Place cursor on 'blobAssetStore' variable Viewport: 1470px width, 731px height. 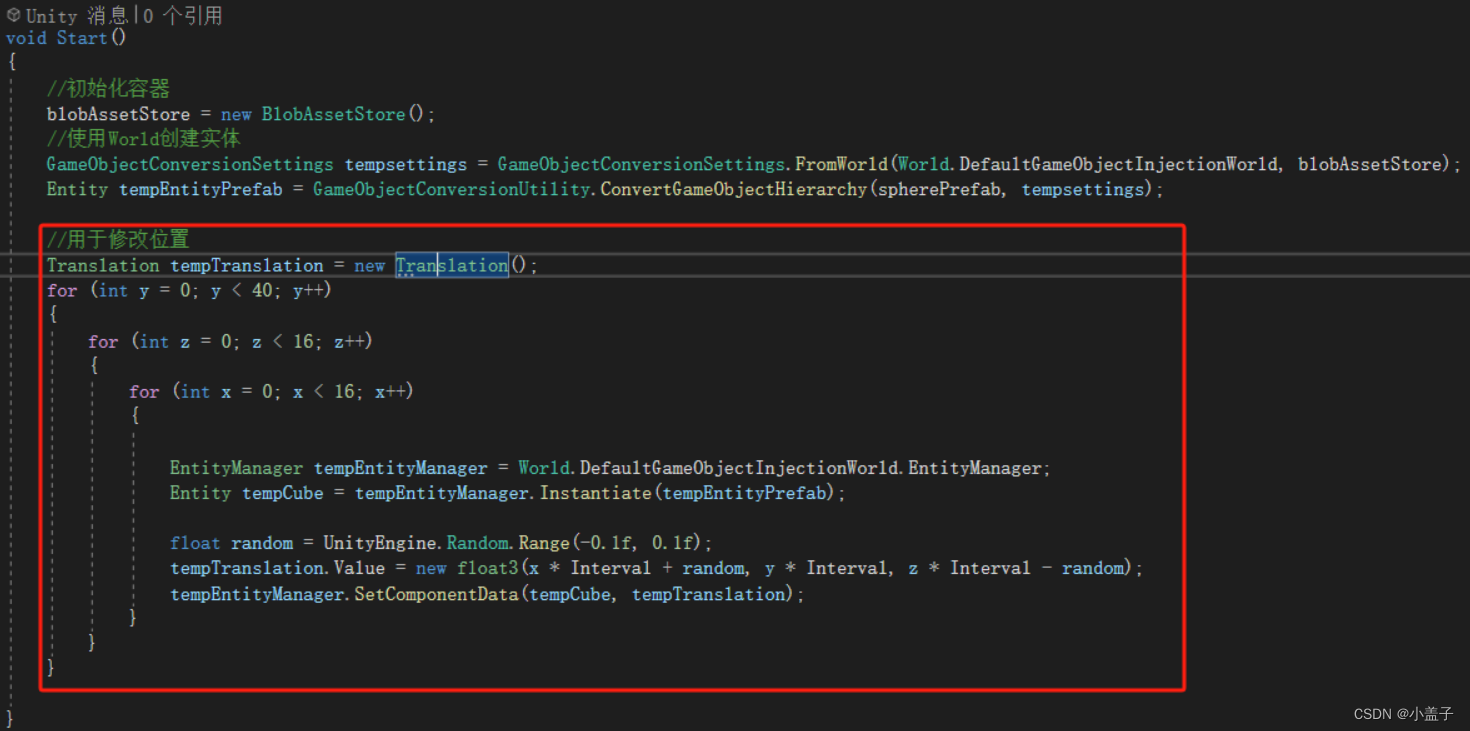click(117, 113)
